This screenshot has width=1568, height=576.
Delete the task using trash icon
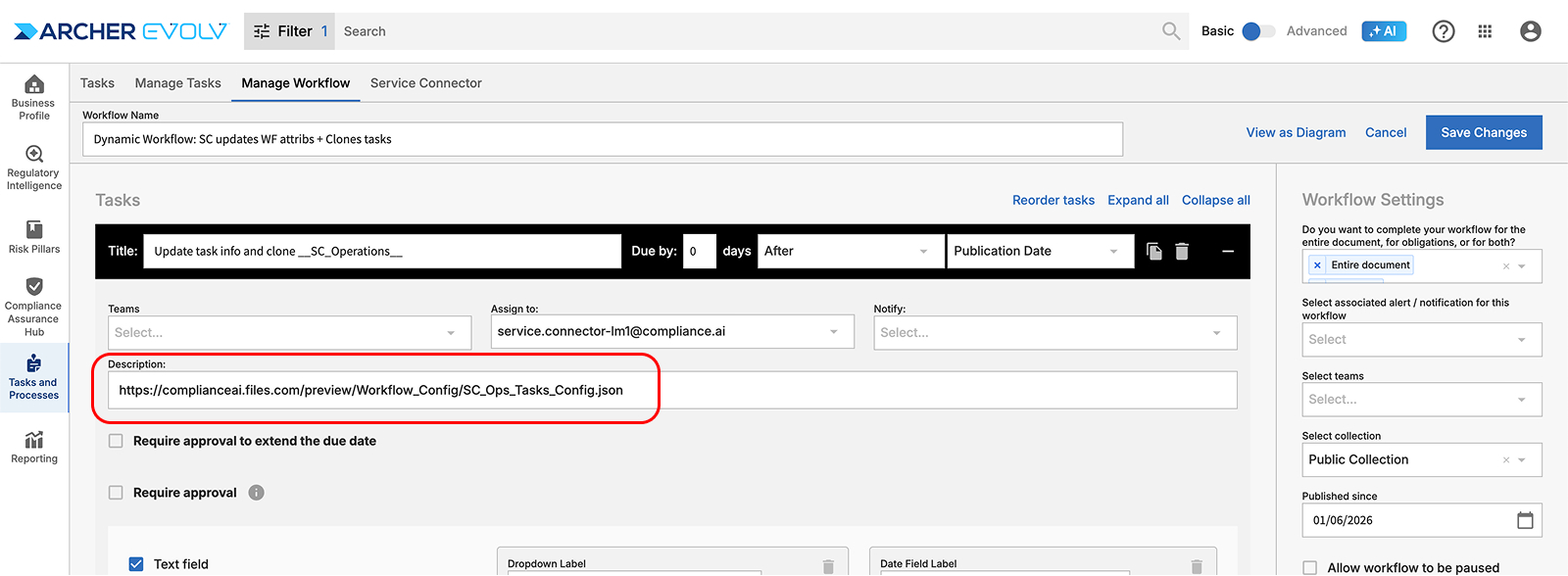pyautogui.click(x=1182, y=252)
